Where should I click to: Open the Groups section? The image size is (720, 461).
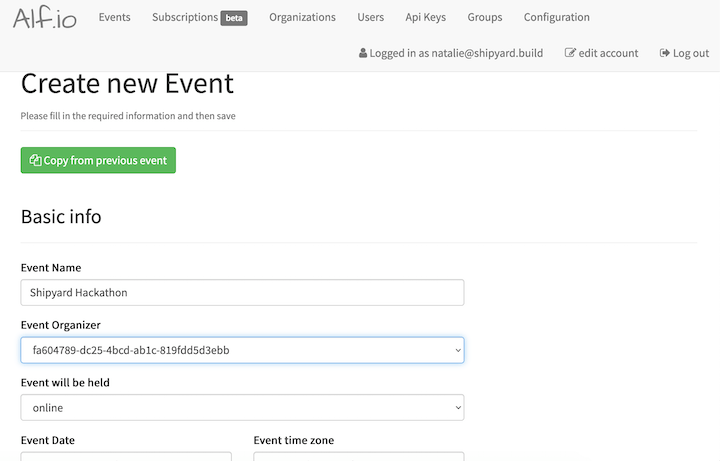(x=485, y=17)
